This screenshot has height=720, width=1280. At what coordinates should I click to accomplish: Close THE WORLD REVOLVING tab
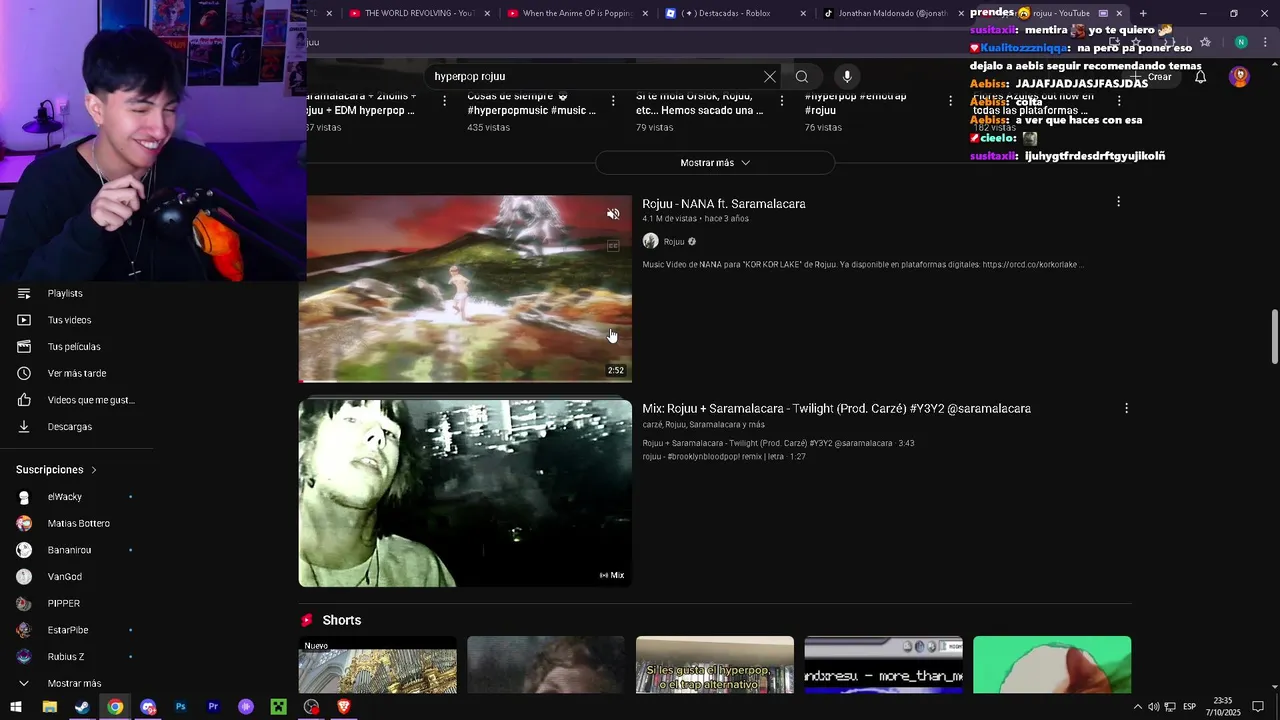pos(488,13)
